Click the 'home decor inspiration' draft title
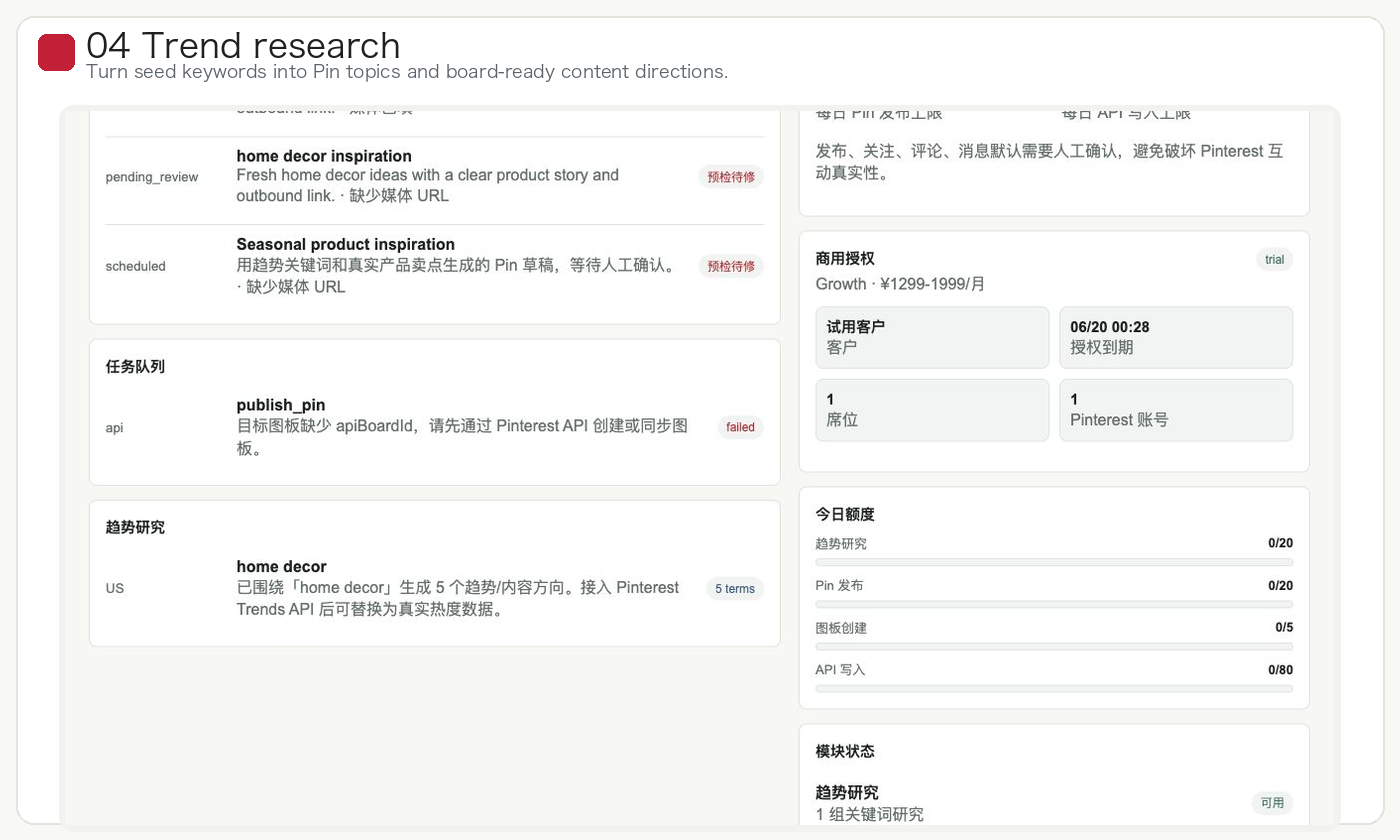The height and width of the screenshot is (840, 1400). click(x=324, y=156)
